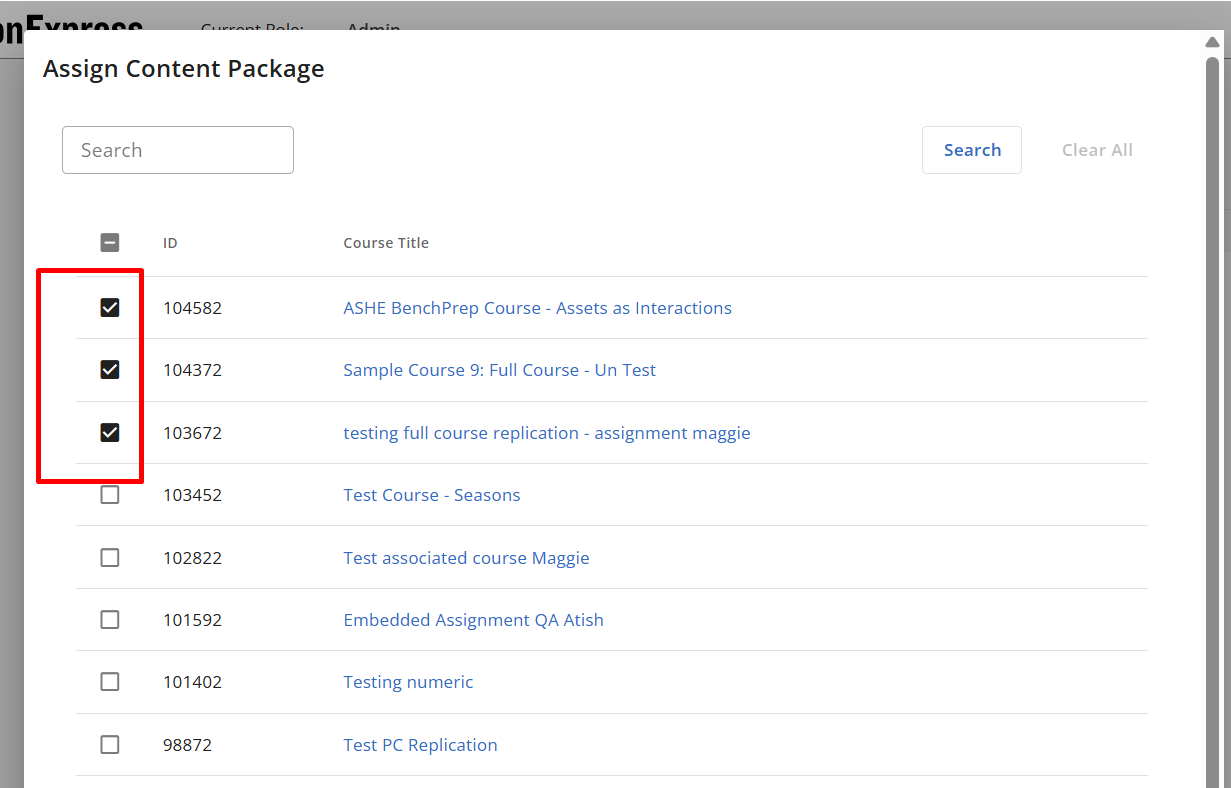Click the Search button
The width and height of the screenshot is (1231, 788).
coord(971,150)
